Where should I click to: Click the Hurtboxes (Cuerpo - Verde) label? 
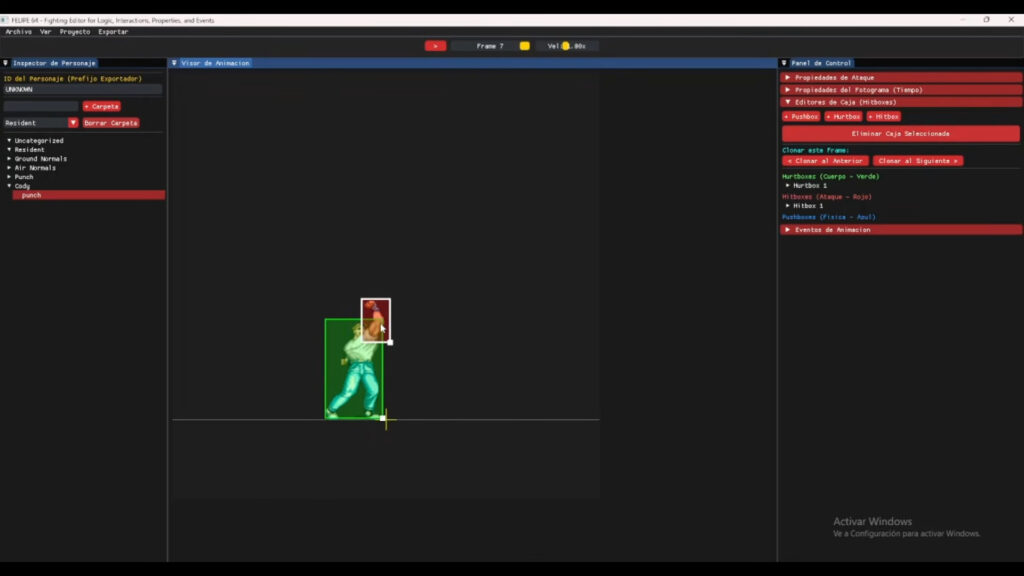(x=831, y=176)
